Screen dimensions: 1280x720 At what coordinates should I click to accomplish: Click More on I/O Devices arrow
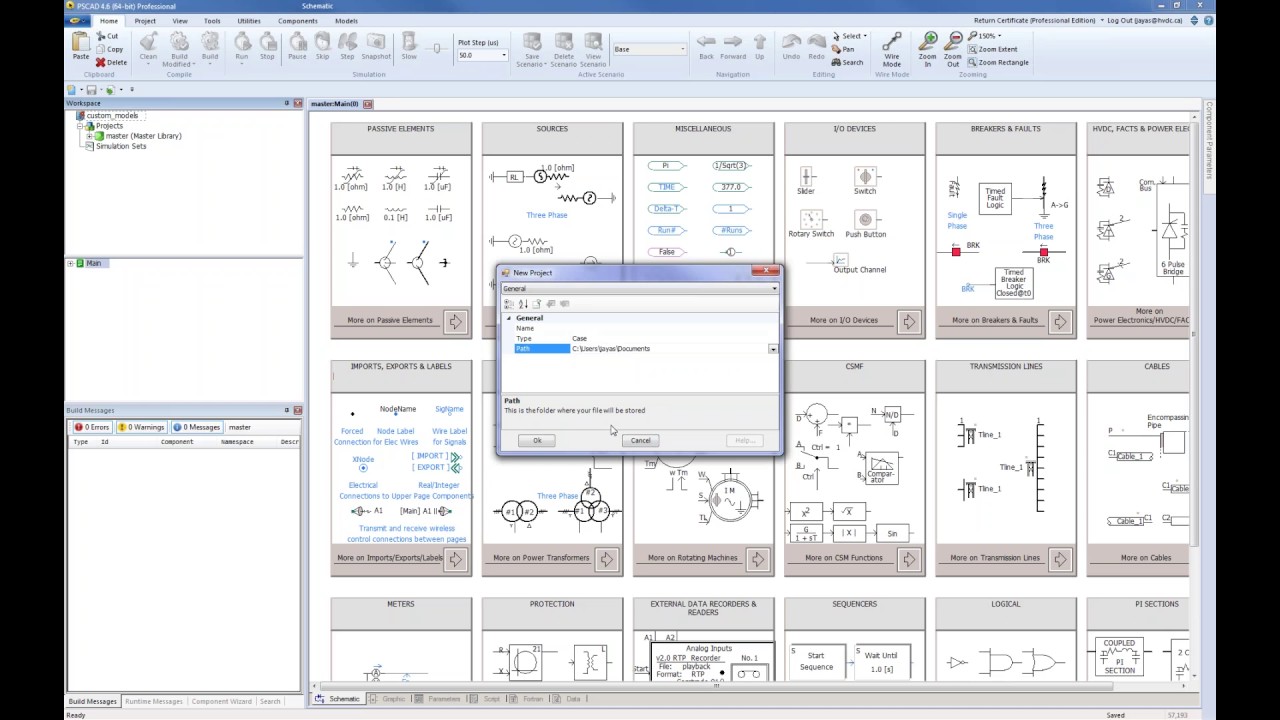coord(908,321)
